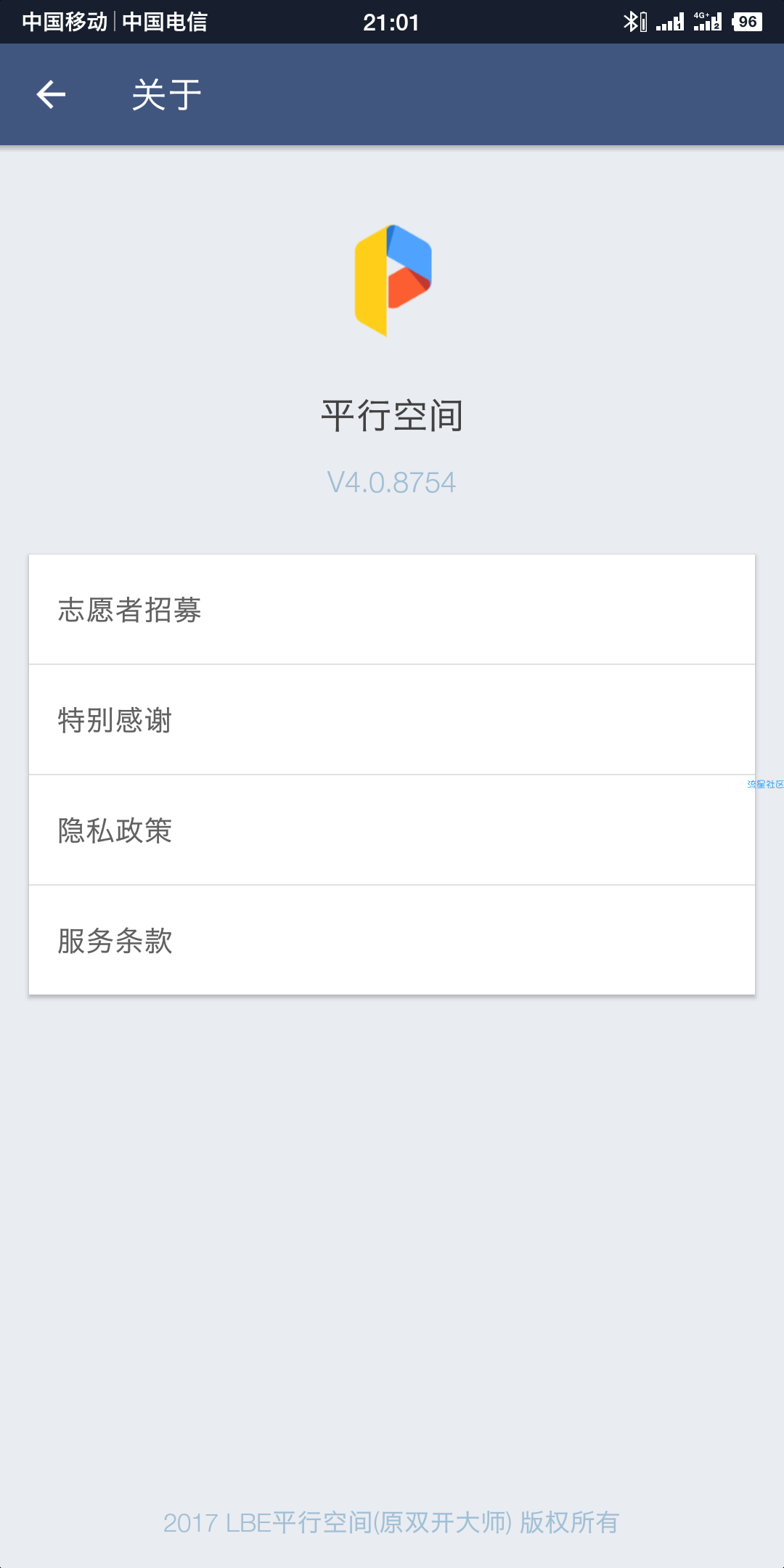Tap the 流星社区 watermark at right edge
The height and width of the screenshot is (1568, 784).
[x=765, y=784]
